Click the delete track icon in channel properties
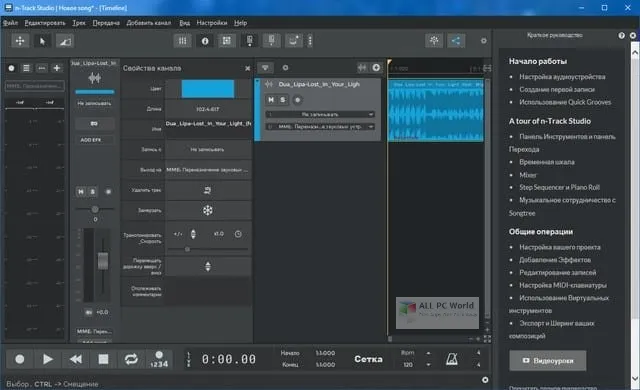The image size is (640, 390). point(208,190)
